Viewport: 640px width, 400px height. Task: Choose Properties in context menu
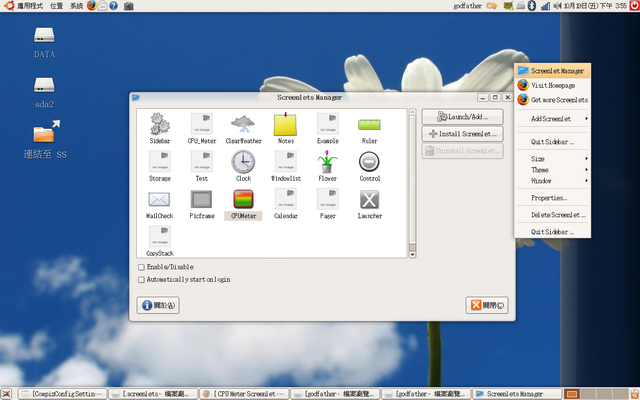[552, 198]
